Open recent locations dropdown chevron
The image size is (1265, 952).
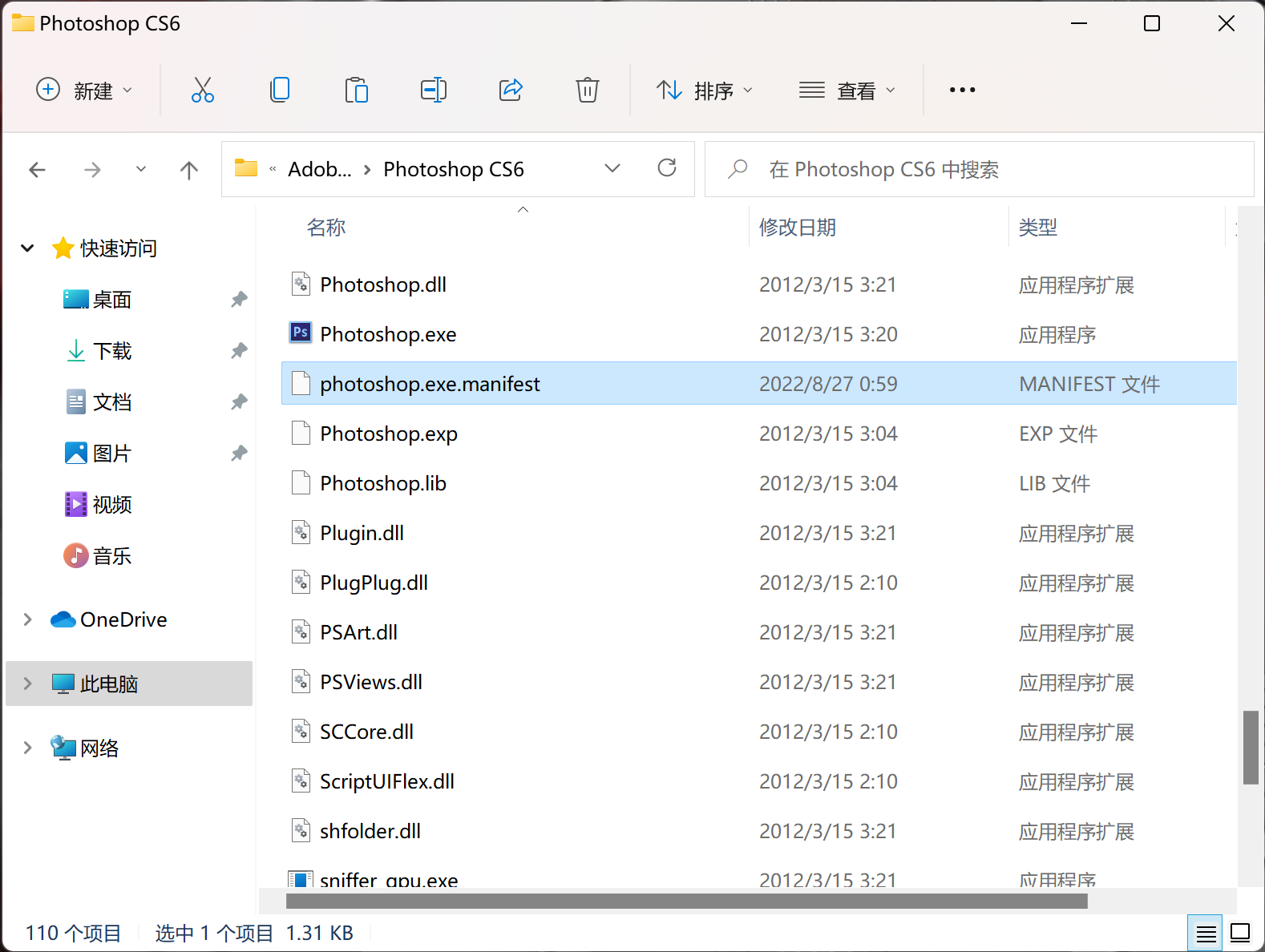pos(141,169)
